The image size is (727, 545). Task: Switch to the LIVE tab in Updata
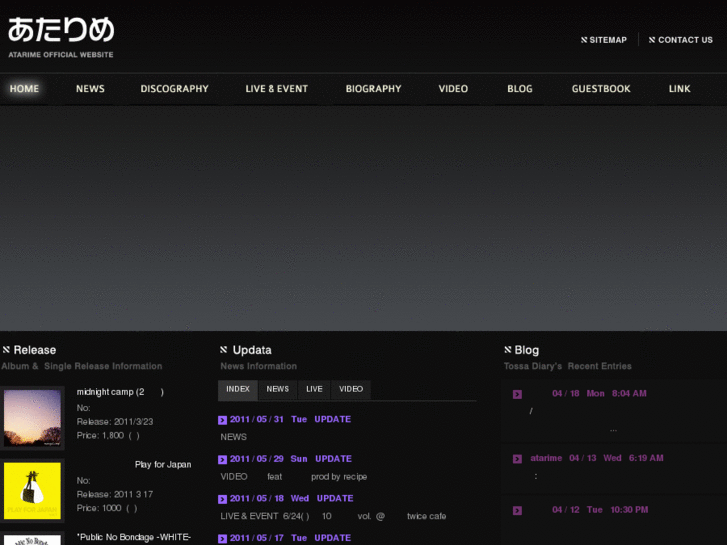click(314, 390)
